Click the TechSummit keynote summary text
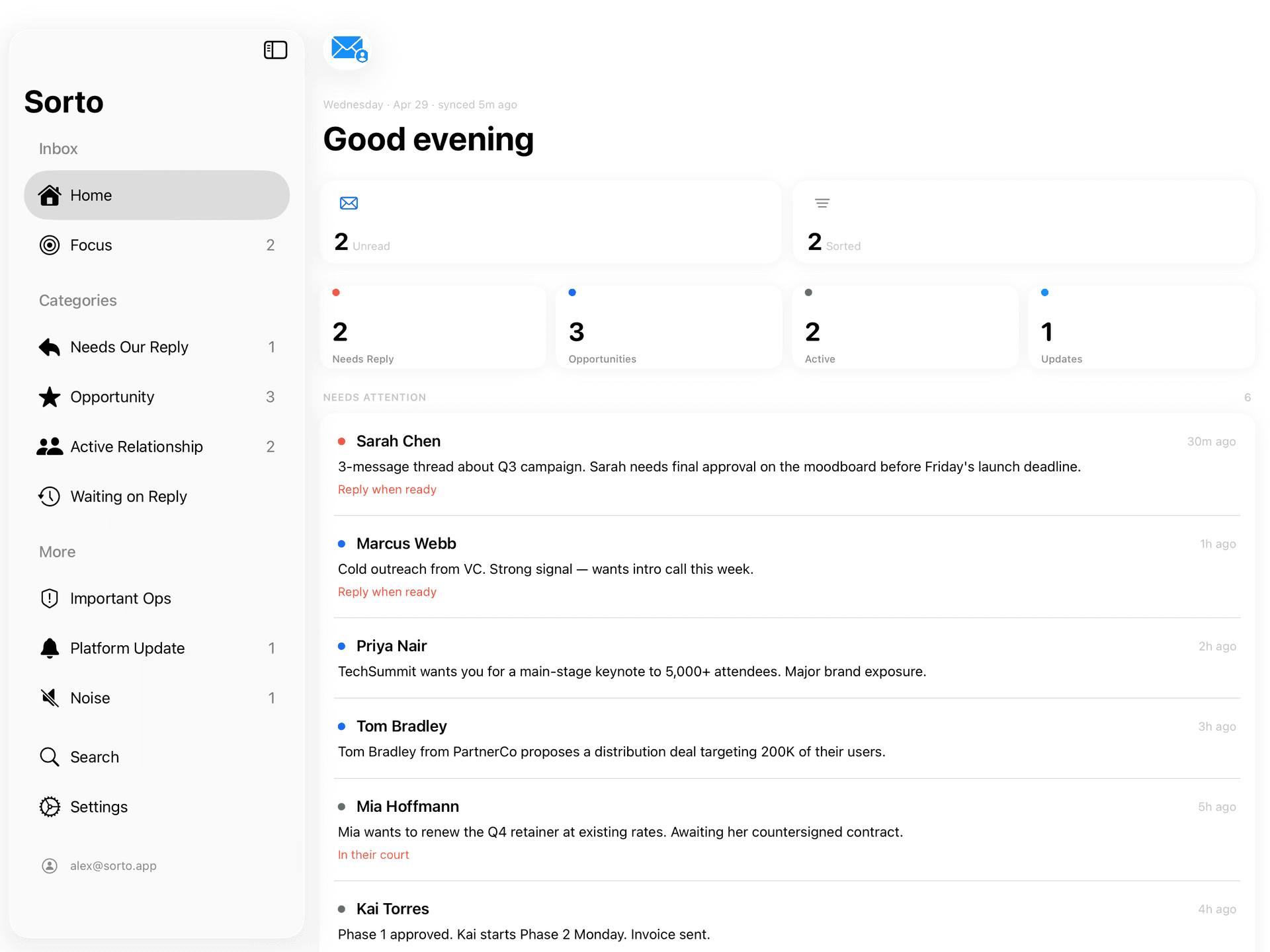The width and height of the screenshot is (1270, 952). [632, 672]
